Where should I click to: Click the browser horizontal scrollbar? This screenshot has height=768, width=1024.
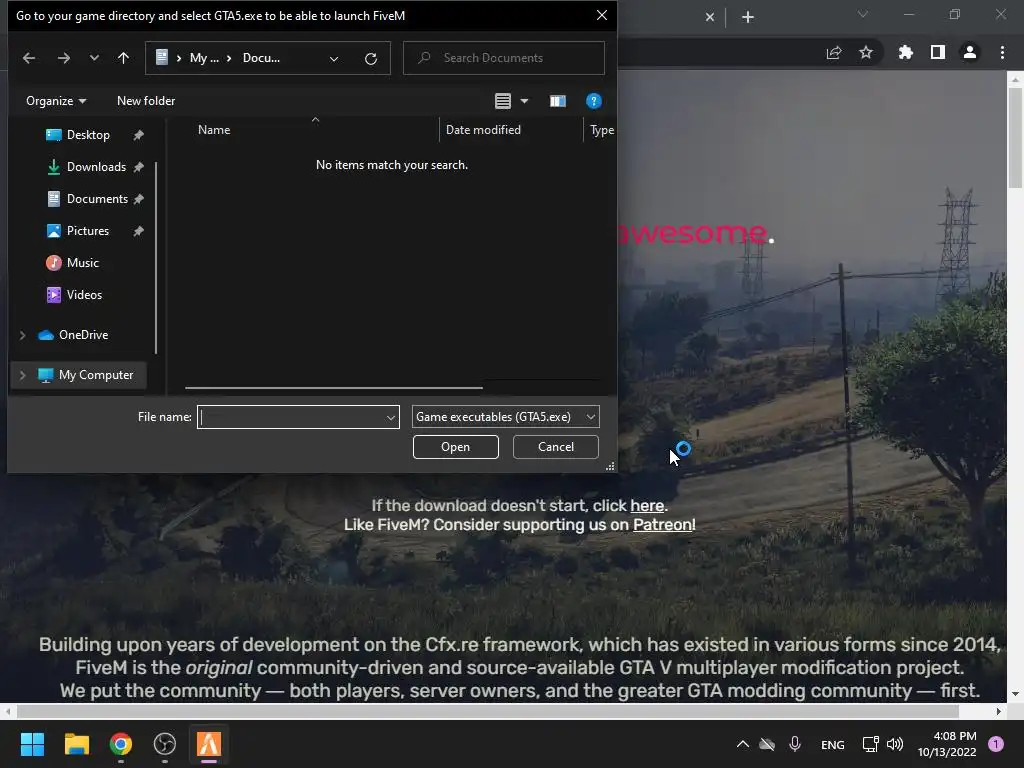click(x=487, y=711)
